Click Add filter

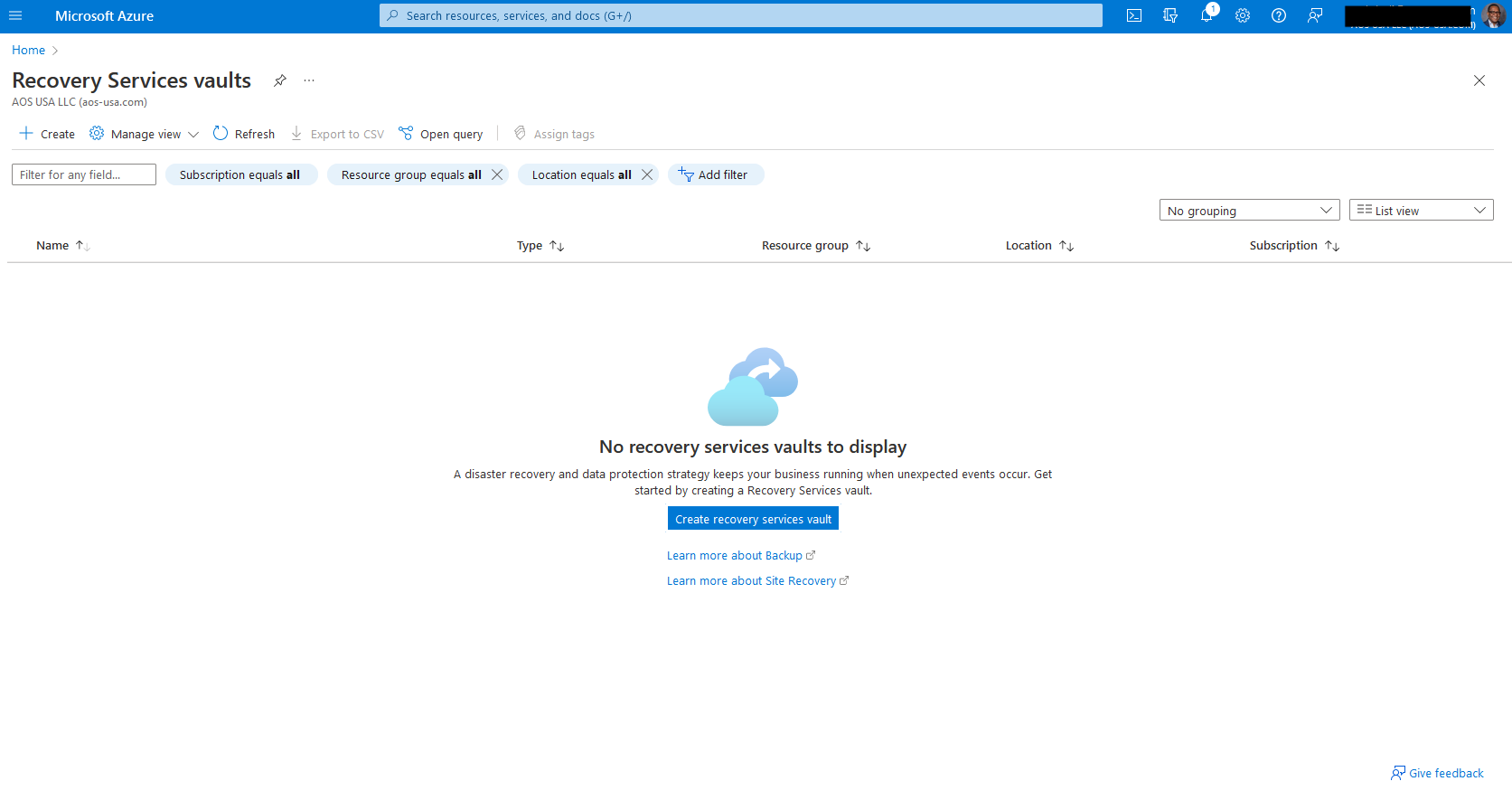point(716,174)
